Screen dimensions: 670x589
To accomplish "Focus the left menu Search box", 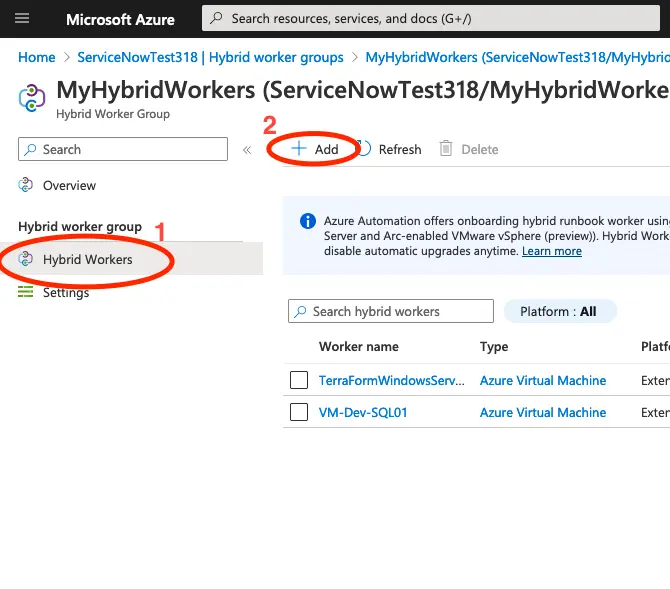I will tap(123, 149).
